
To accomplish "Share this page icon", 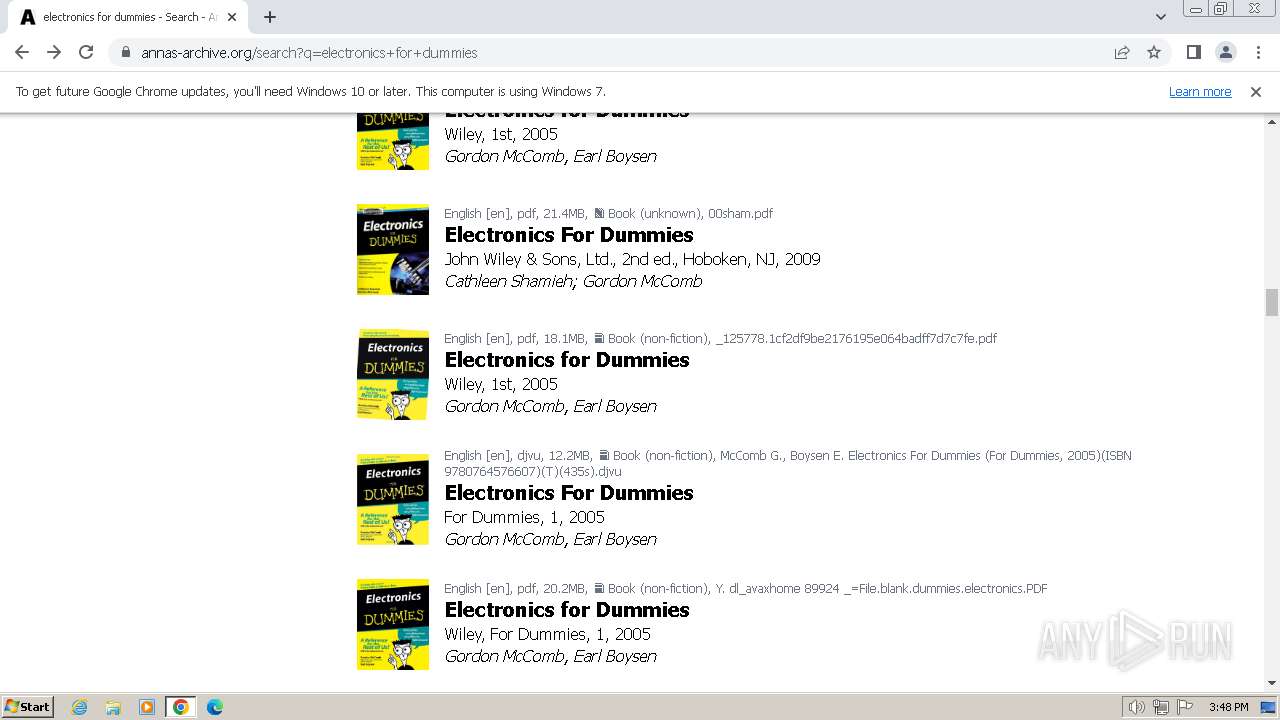I will (1122, 52).
